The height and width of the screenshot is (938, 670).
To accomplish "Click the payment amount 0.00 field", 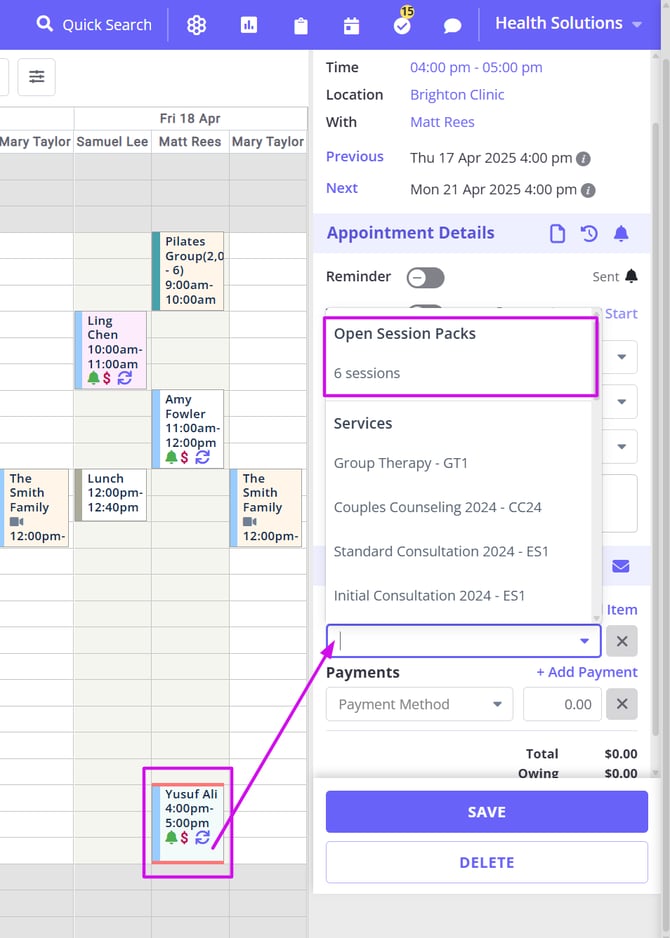I will pyautogui.click(x=562, y=704).
